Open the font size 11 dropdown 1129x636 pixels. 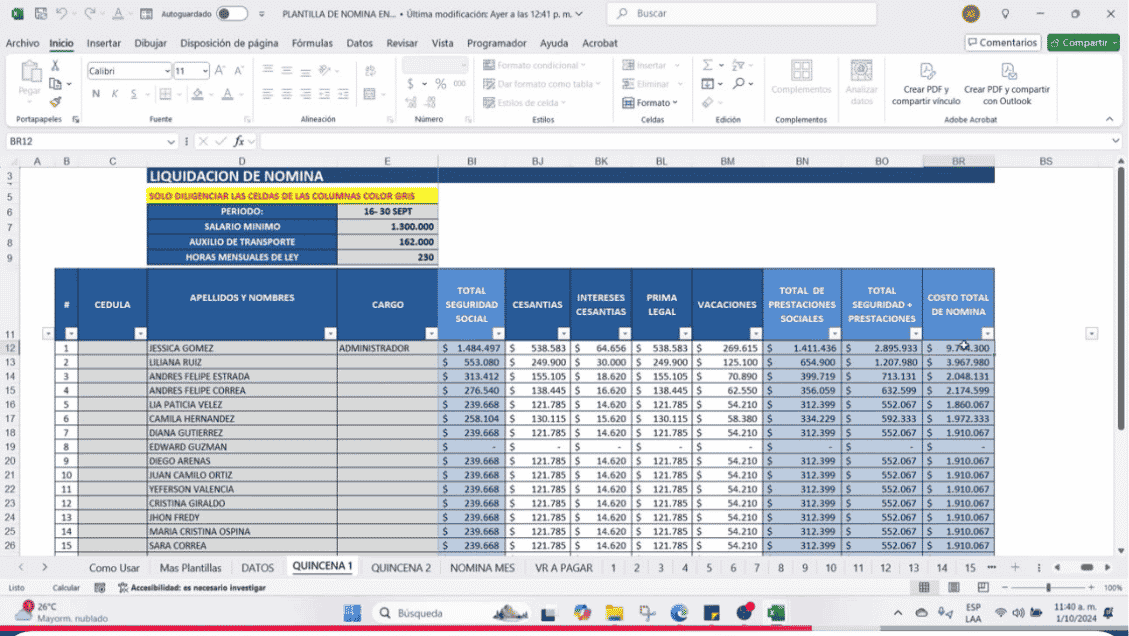(x=205, y=71)
